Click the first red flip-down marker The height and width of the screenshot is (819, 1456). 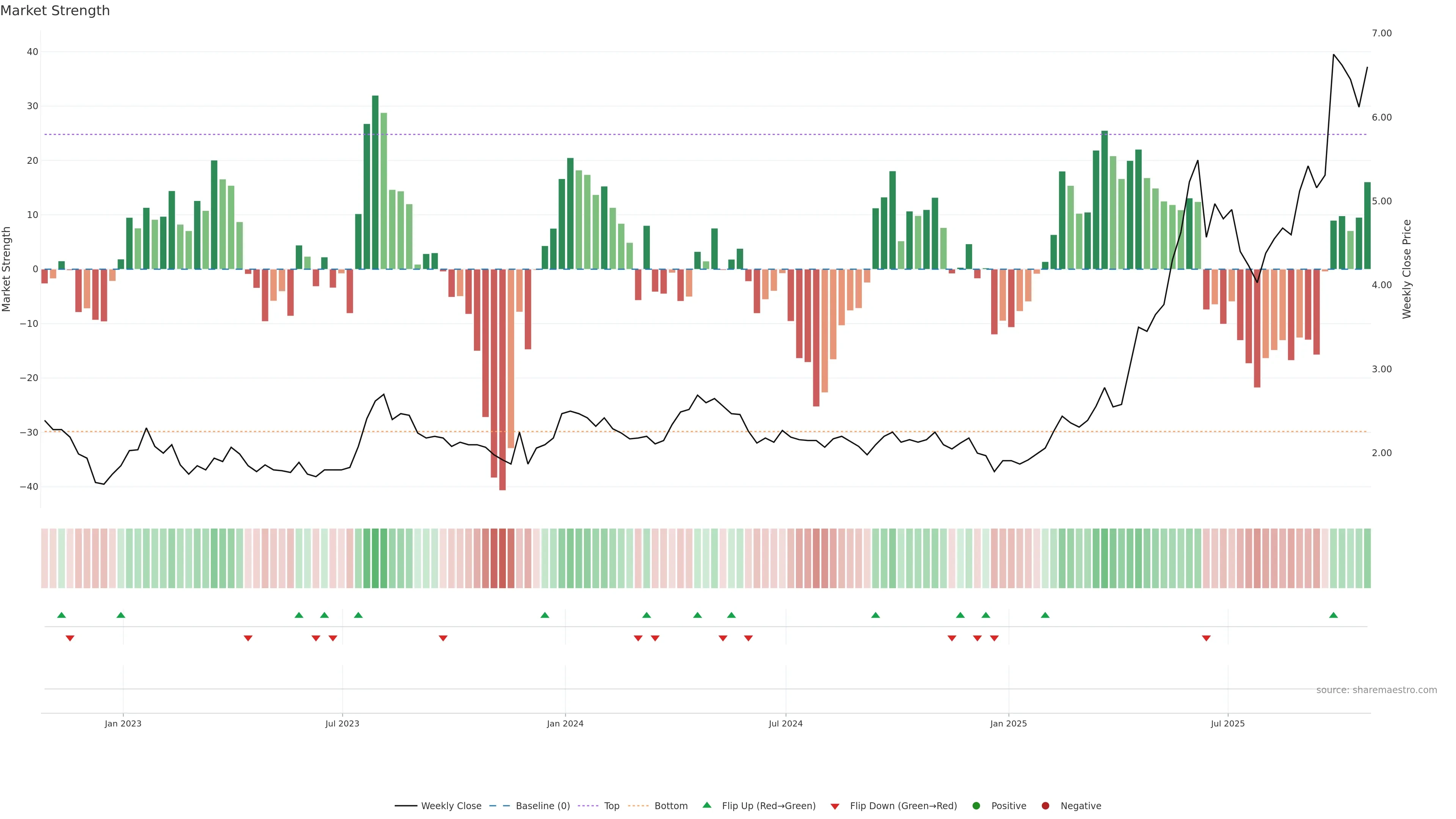coord(70,638)
